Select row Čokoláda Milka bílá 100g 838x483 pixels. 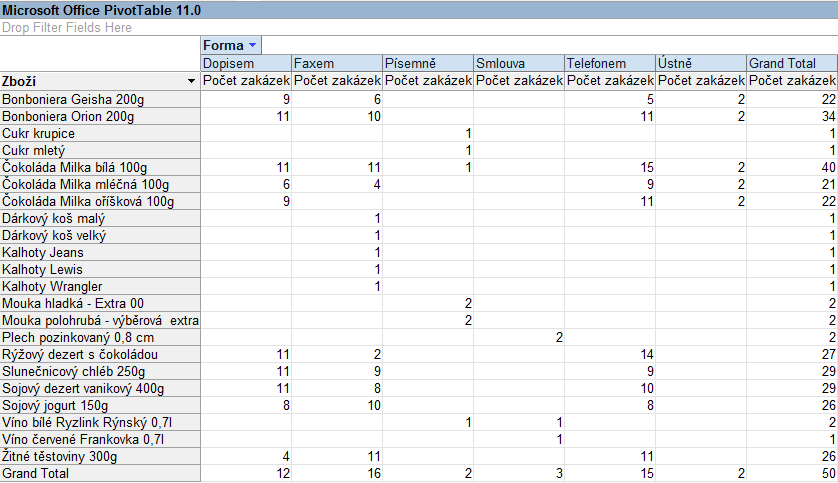click(100, 167)
